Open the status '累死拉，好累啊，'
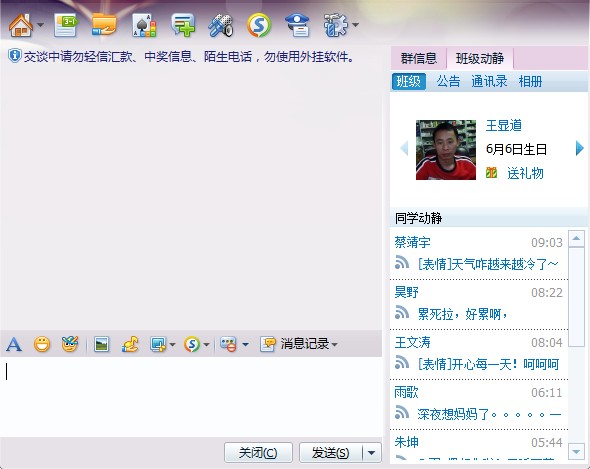The image size is (590, 469). [x=463, y=314]
